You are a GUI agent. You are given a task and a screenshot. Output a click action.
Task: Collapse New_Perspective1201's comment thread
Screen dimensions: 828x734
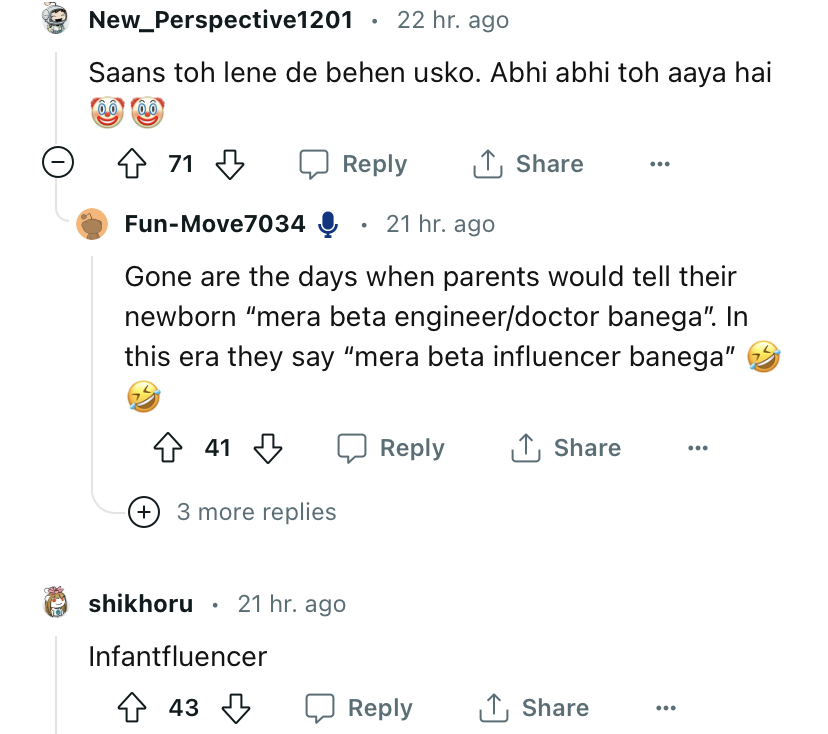(57, 163)
